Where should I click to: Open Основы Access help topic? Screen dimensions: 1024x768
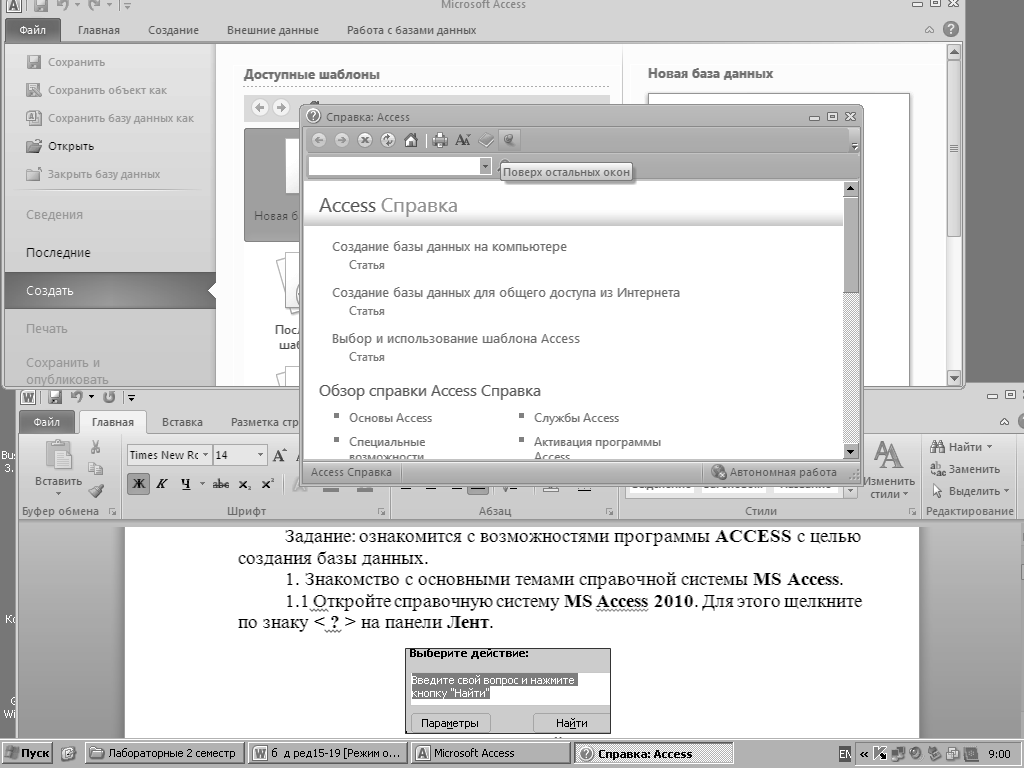[391, 418]
